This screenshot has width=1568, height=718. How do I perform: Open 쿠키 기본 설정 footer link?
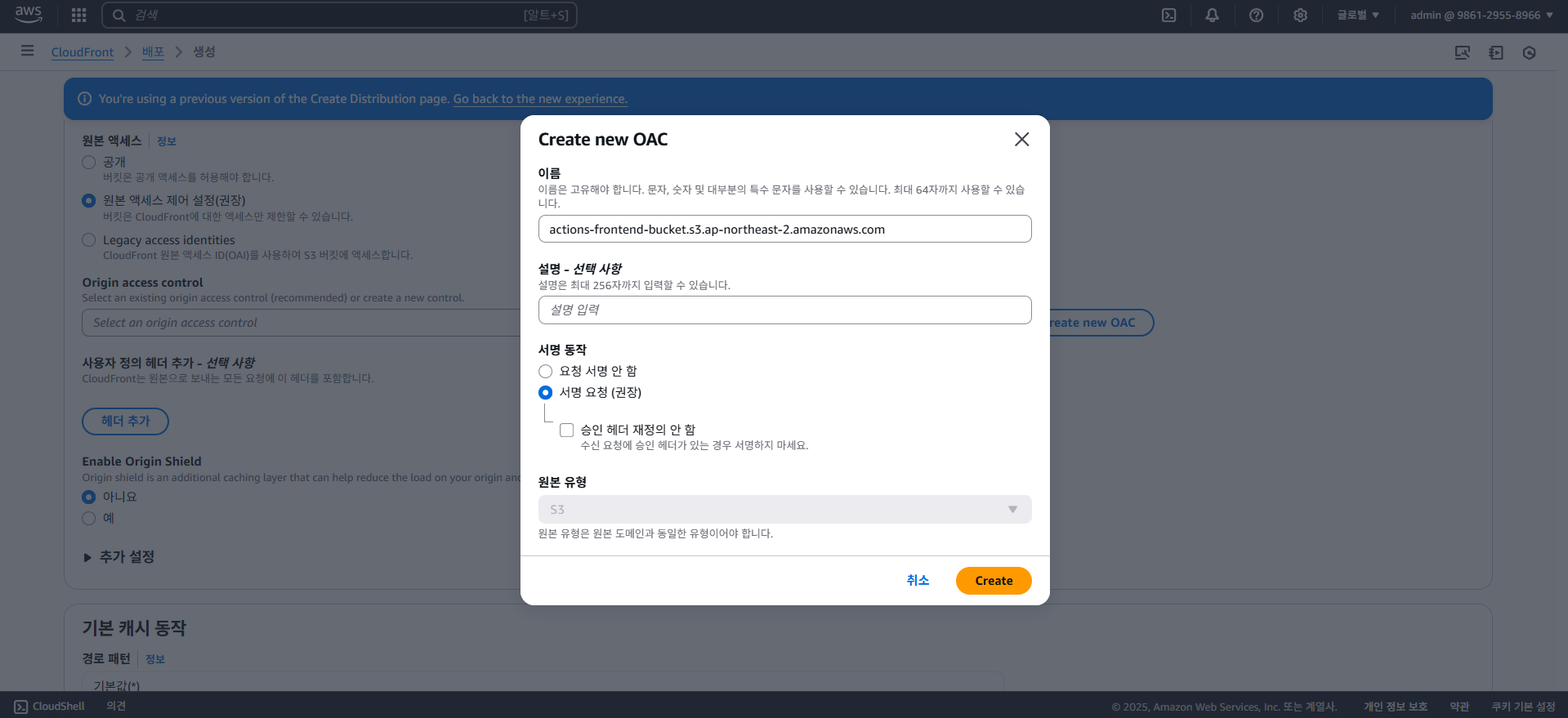(1523, 707)
